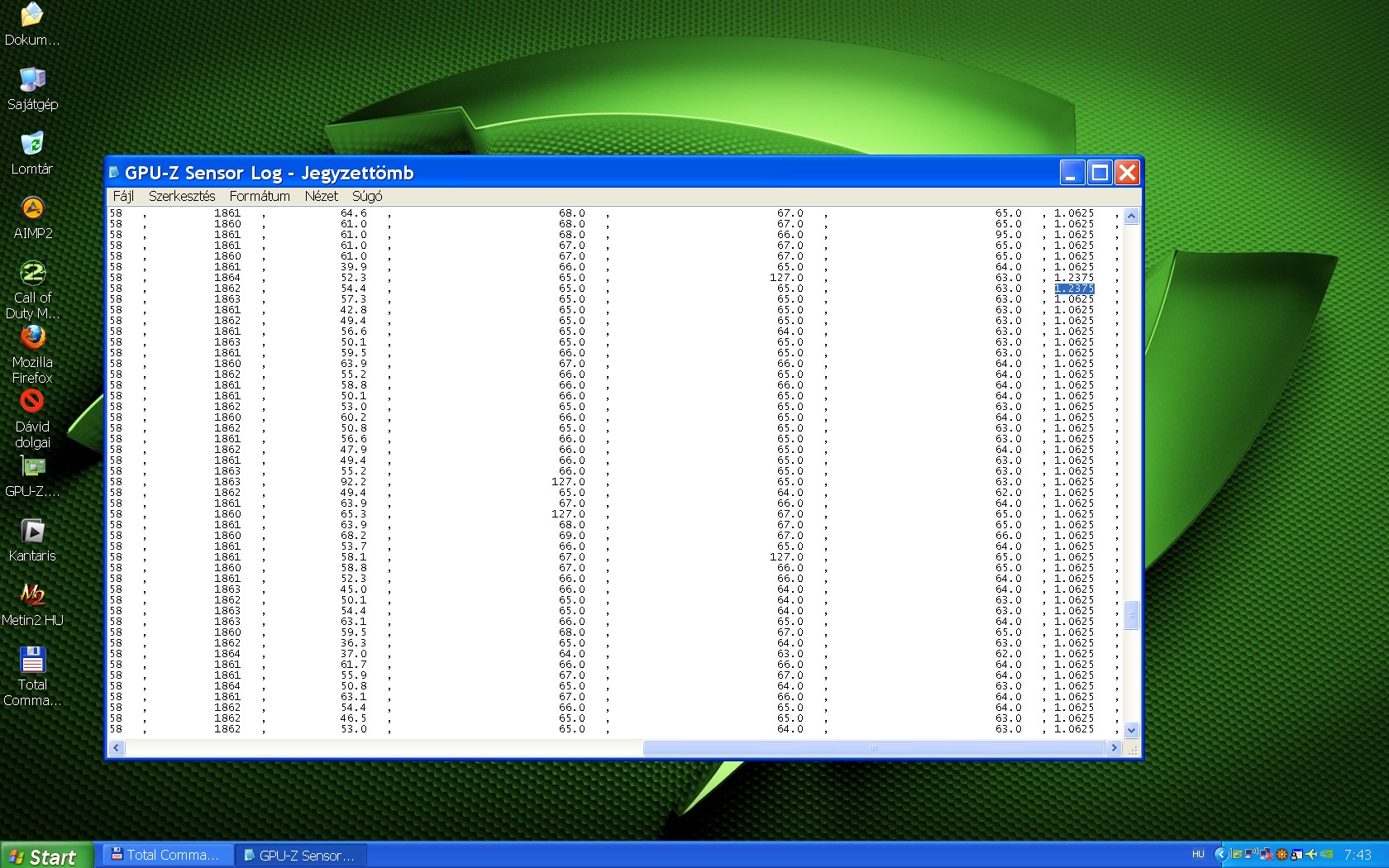This screenshot has height=868, width=1389.
Task: Click the yellow airplane tray icon
Action: tap(1311, 854)
